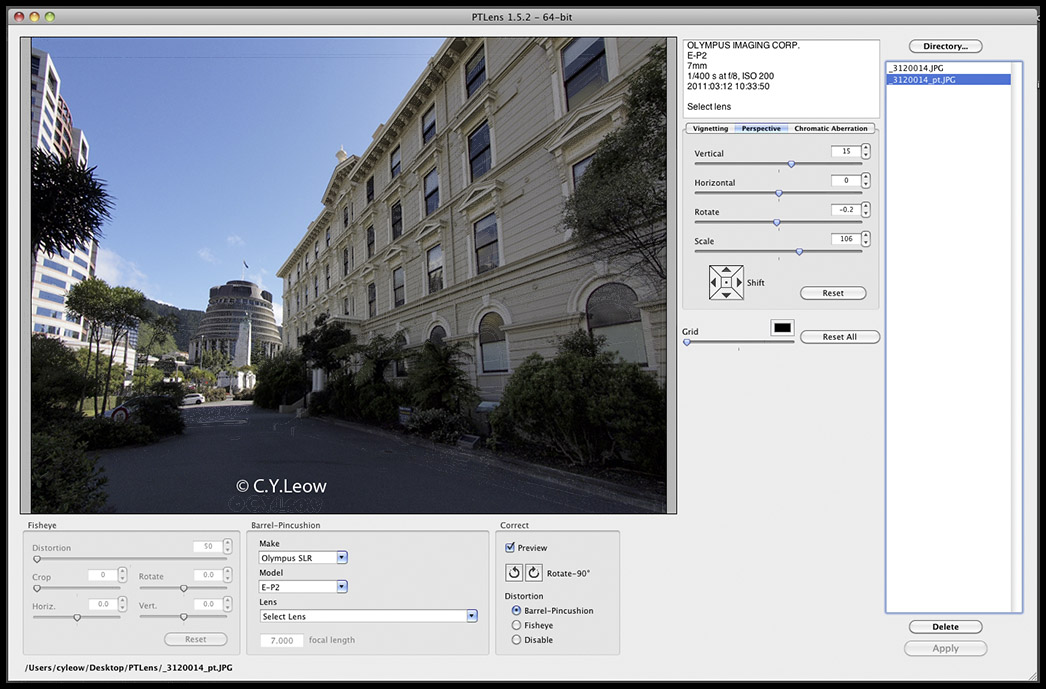The image size is (1046, 689).
Task: Select Fisheye distortion radio button
Action: pyautogui.click(x=516, y=625)
